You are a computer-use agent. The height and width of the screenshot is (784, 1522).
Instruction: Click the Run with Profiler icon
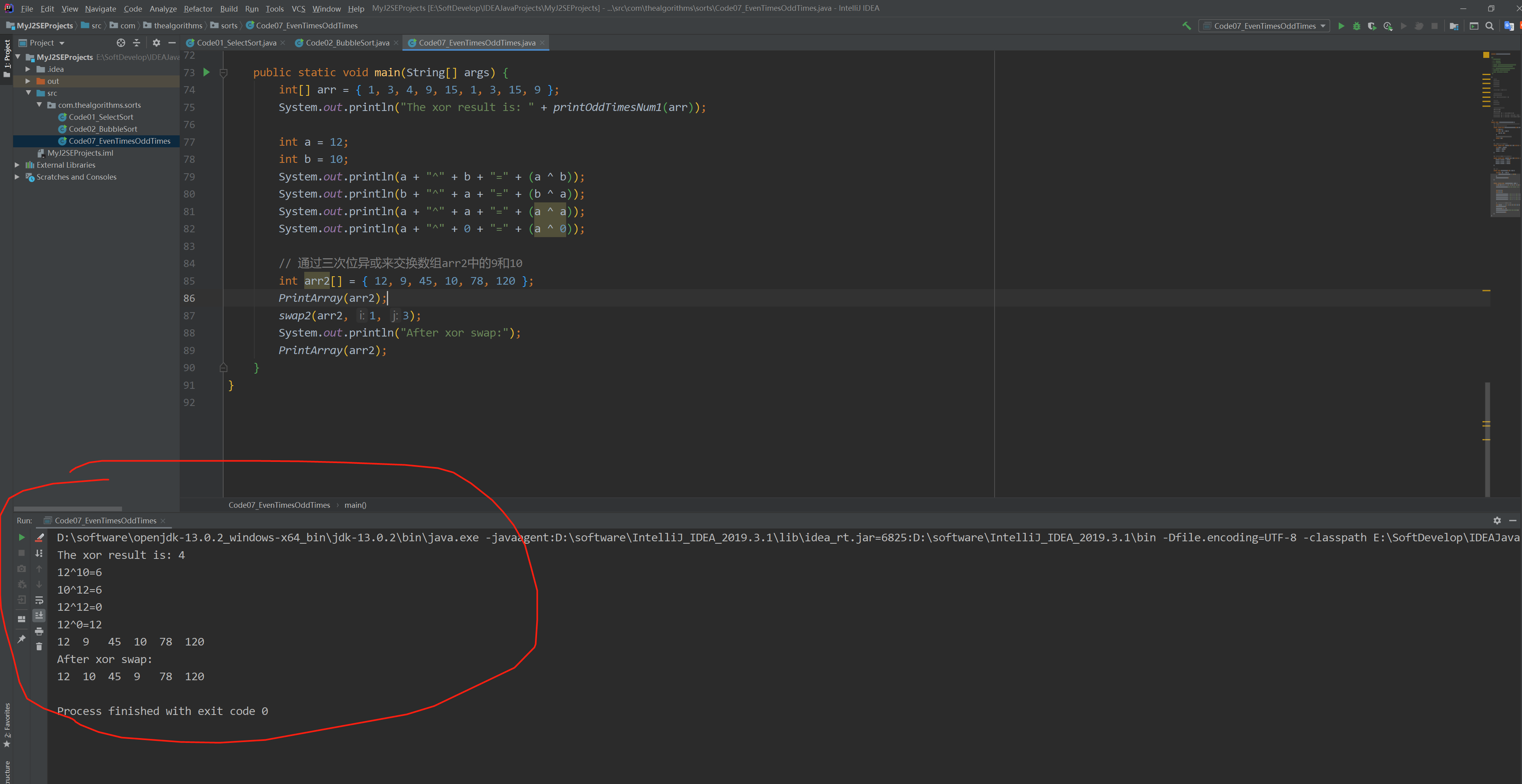(1388, 26)
